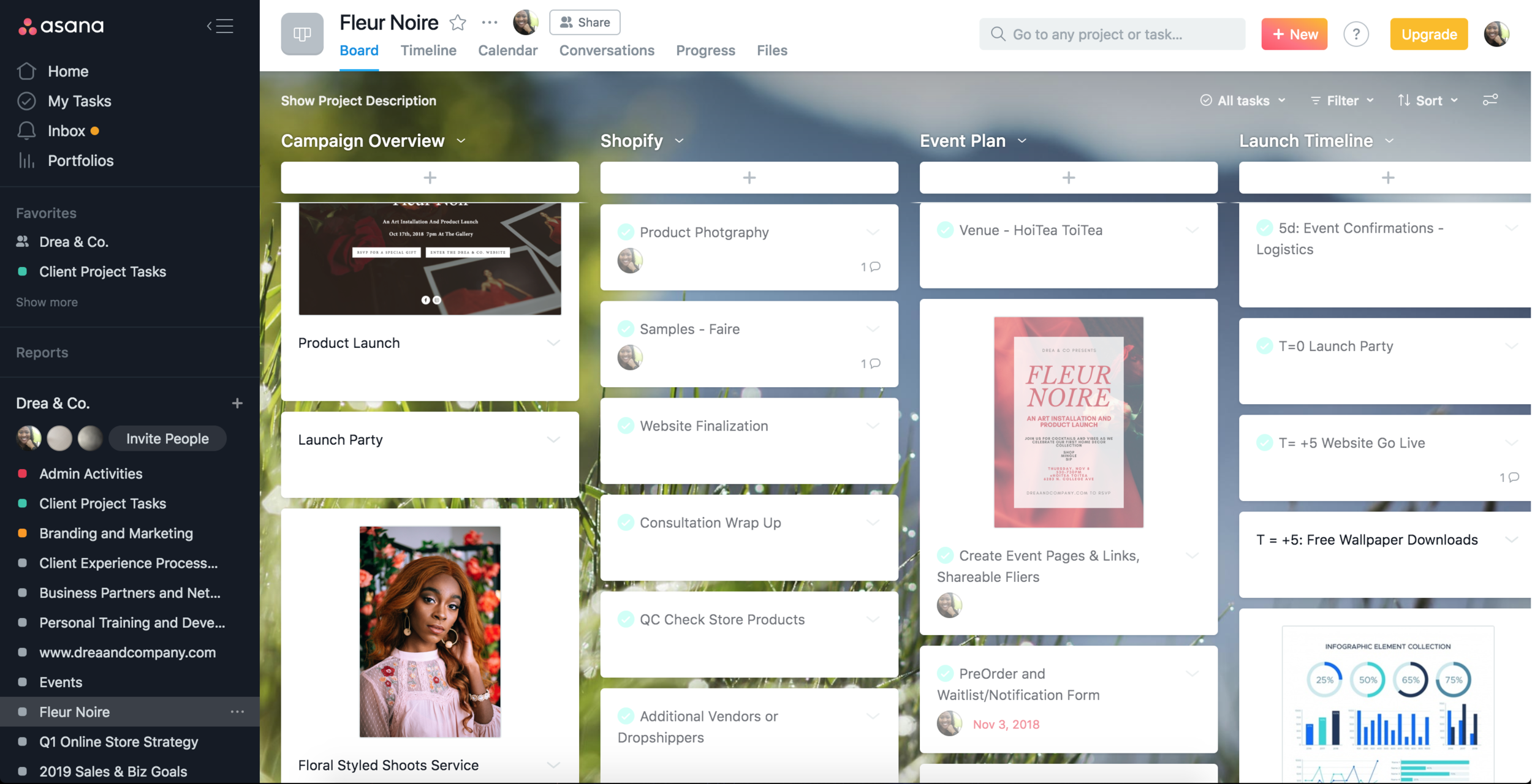Open the Sort dropdown

coord(1428,100)
